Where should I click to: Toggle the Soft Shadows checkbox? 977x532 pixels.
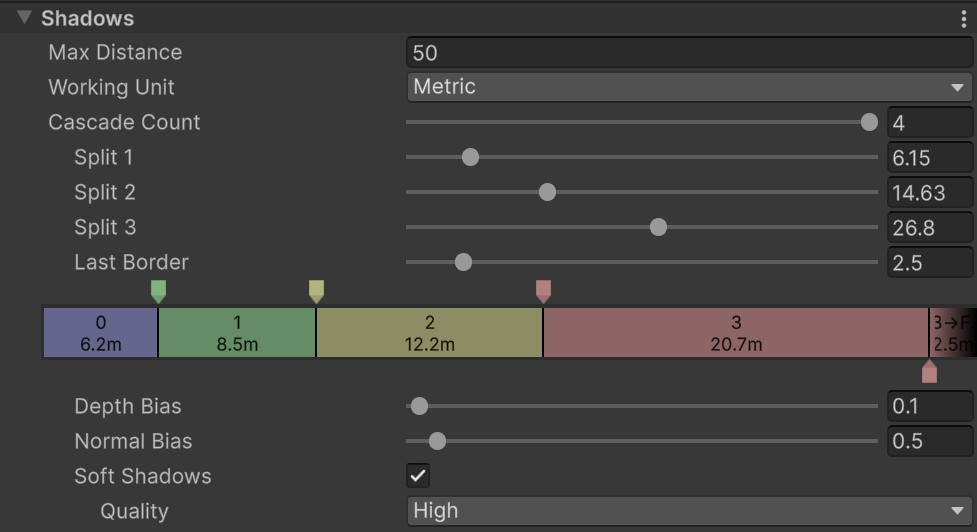coord(418,476)
